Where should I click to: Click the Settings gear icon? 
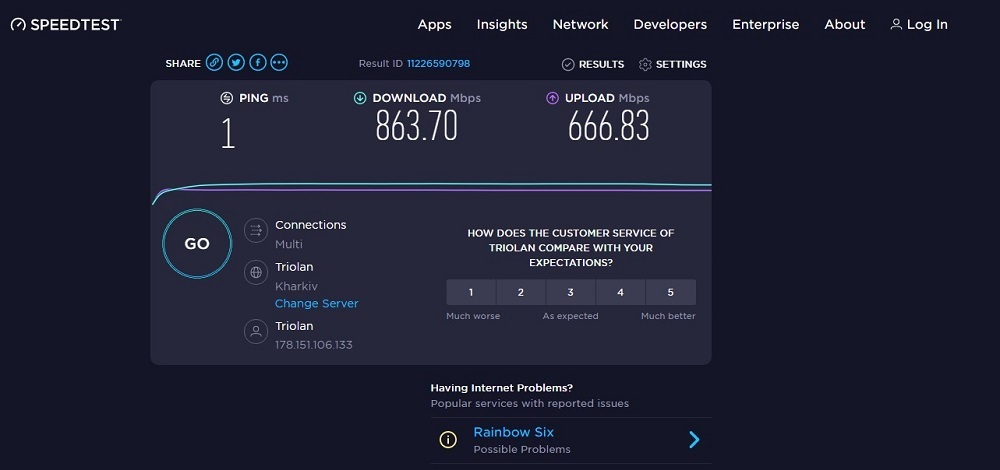(x=645, y=64)
